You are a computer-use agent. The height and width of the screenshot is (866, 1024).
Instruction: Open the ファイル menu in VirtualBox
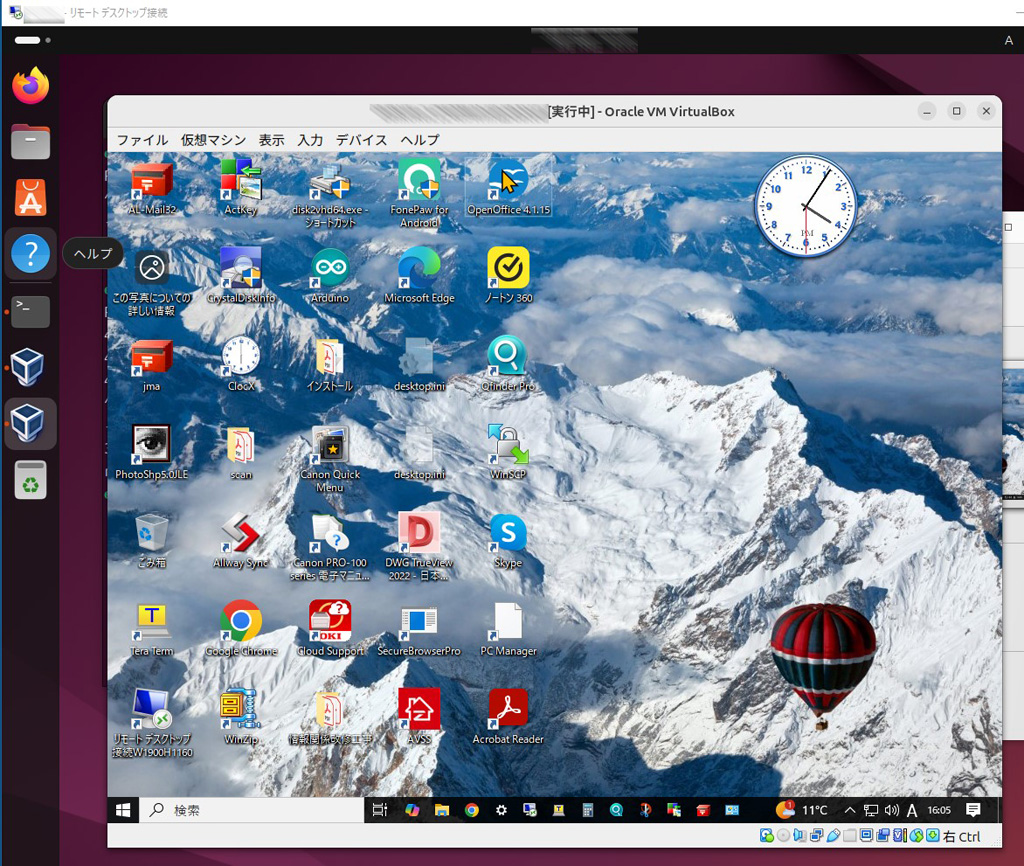click(x=142, y=140)
